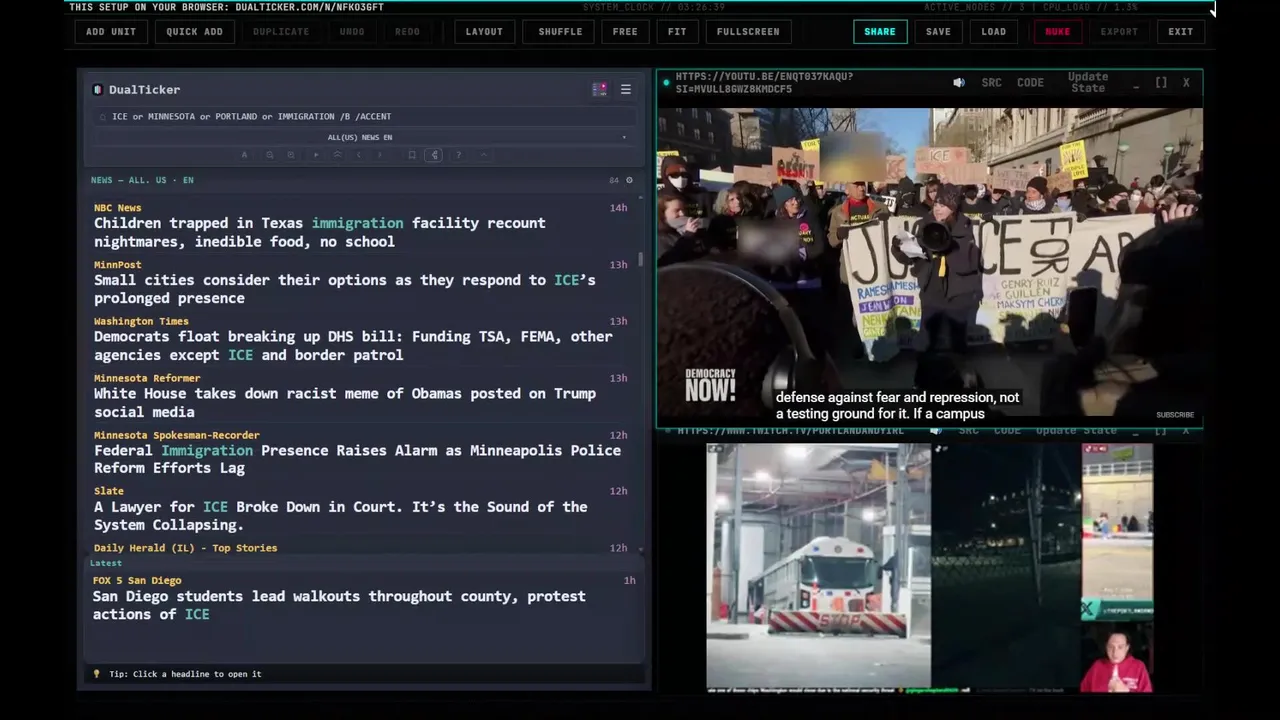Click the SHARE button
The width and height of the screenshot is (1280, 720).
pyautogui.click(x=880, y=31)
